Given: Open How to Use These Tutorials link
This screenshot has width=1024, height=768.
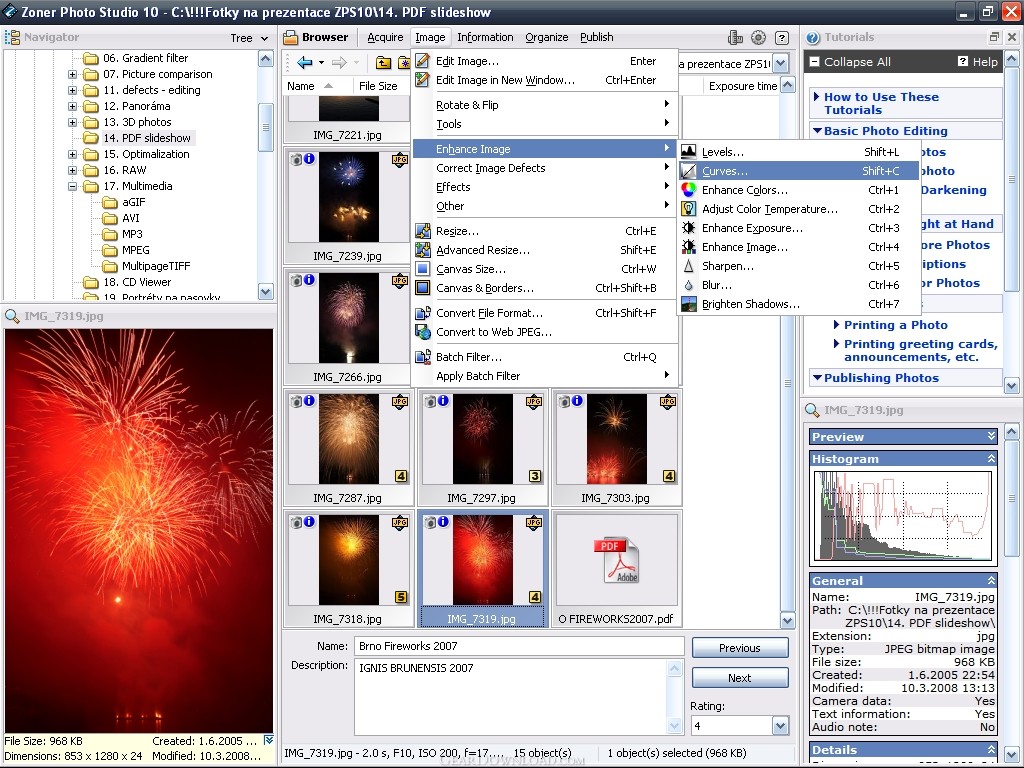Looking at the screenshot, I should (x=881, y=103).
